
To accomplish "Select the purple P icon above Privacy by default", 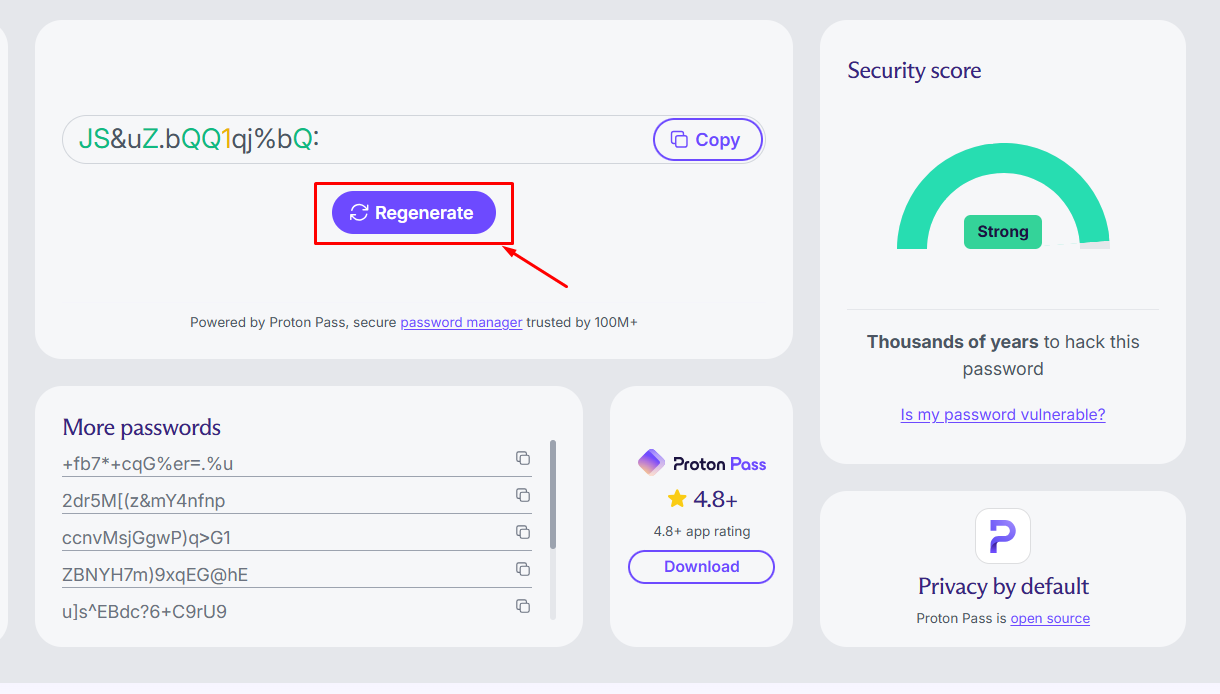I will point(1002,536).
